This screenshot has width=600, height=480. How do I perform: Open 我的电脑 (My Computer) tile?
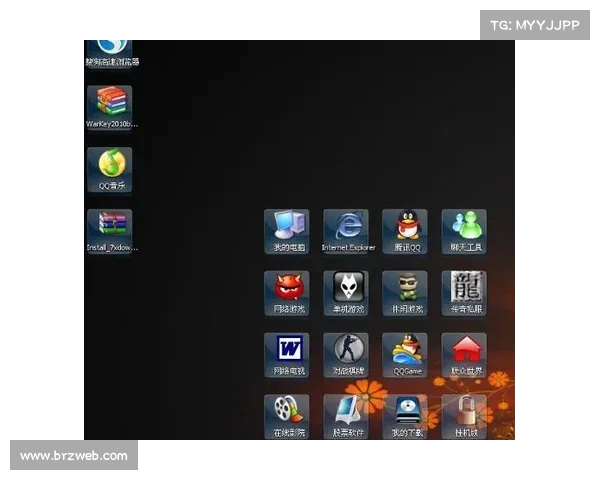click(287, 231)
